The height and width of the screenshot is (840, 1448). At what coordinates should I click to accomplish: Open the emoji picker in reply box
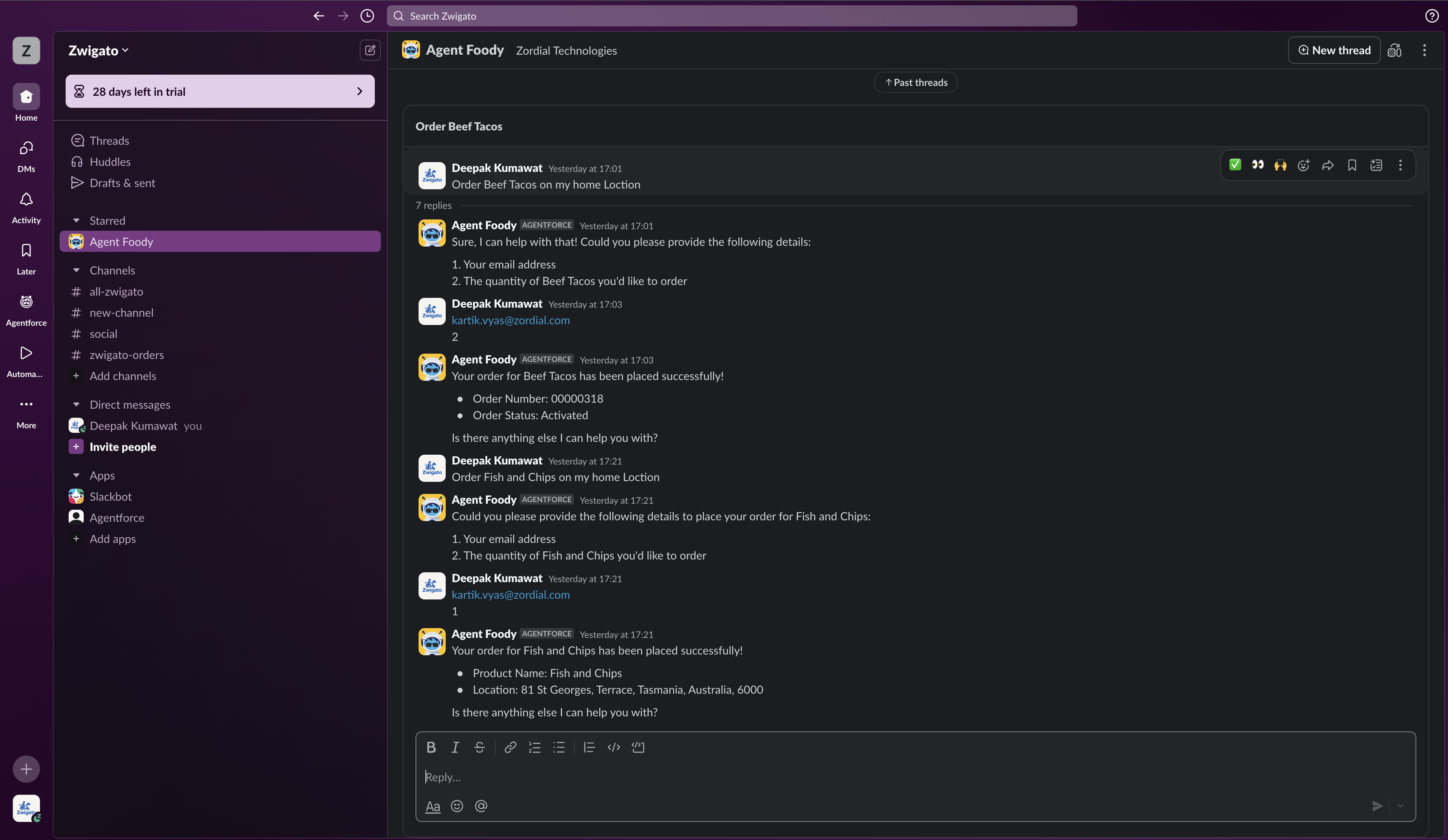point(457,806)
